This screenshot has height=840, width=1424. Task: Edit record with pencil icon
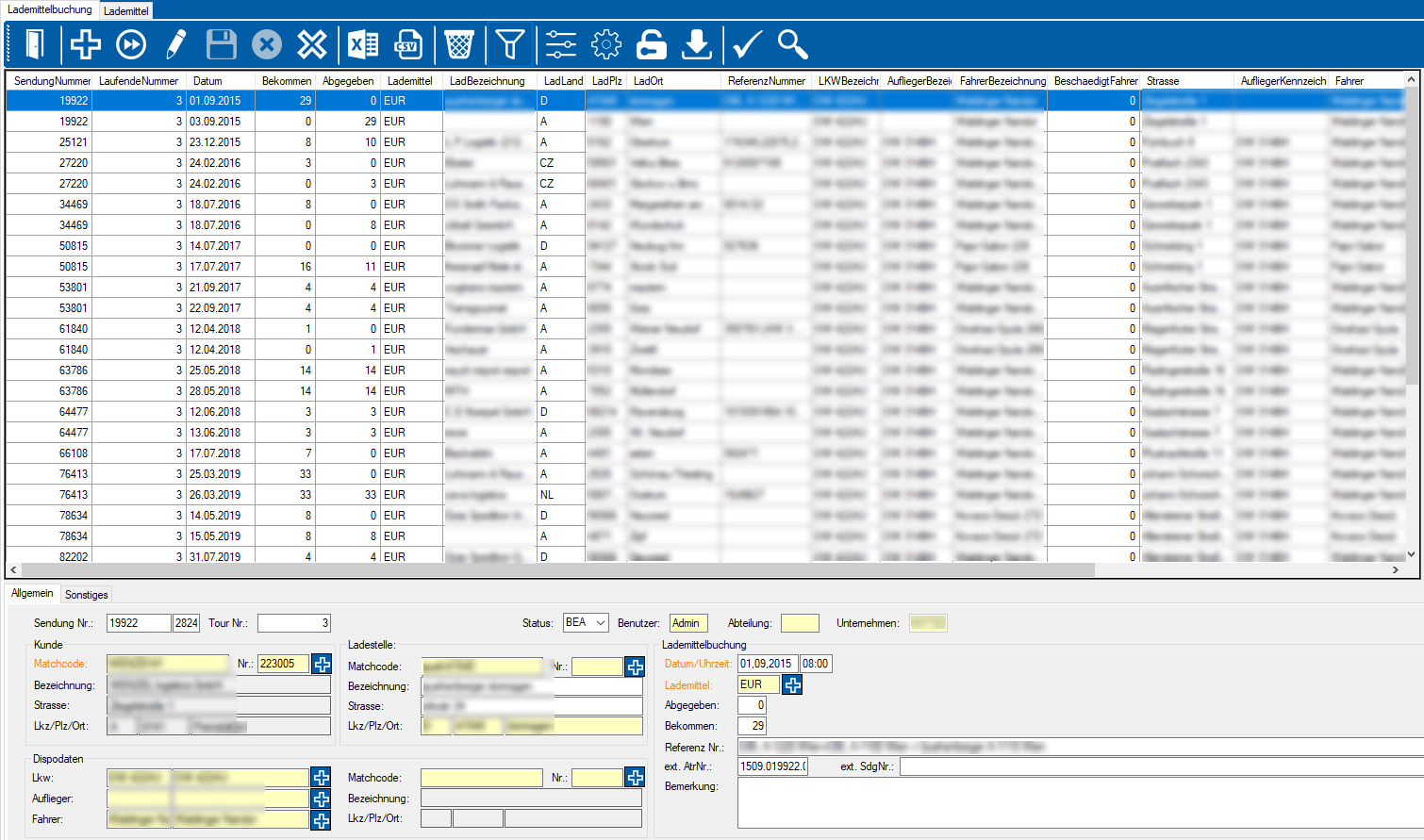point(176,44)
